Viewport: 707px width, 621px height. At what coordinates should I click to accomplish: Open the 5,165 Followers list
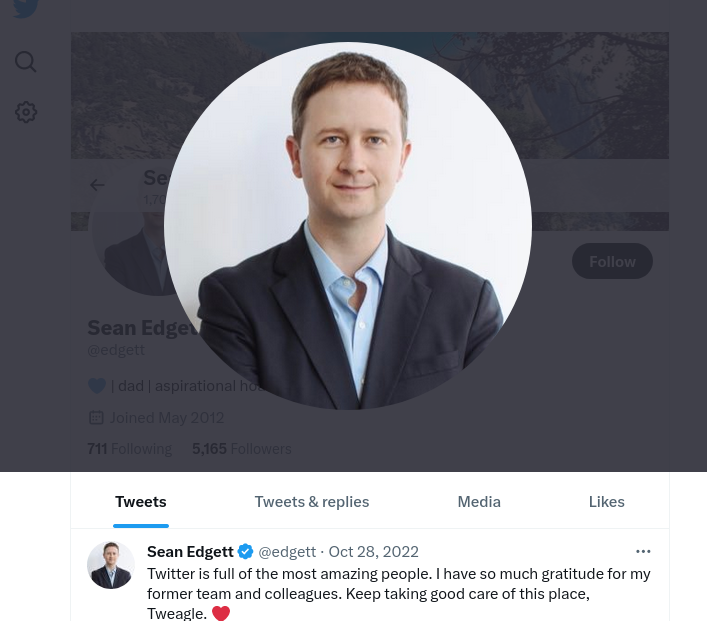tap(242, 449)
